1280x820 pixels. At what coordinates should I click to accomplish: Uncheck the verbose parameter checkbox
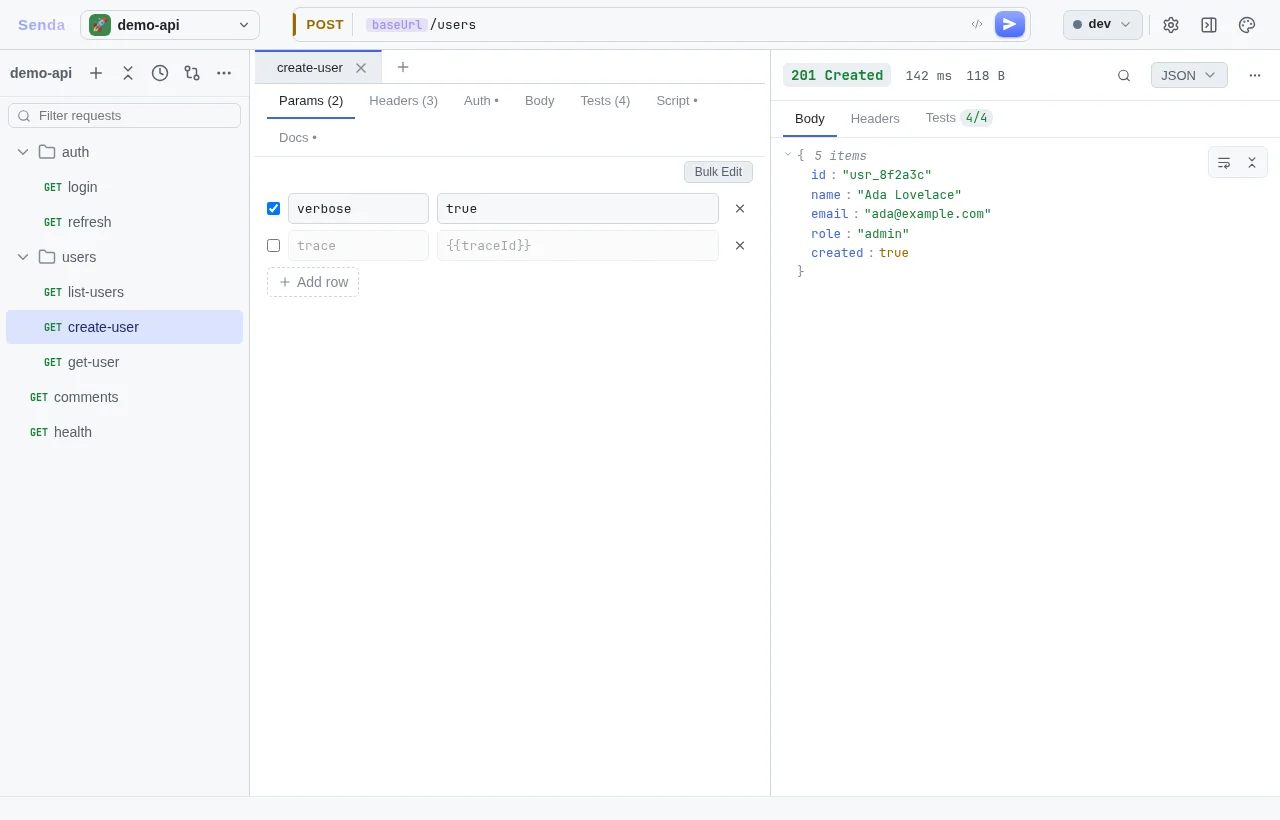pyautogui.click(x=273, y=208)
